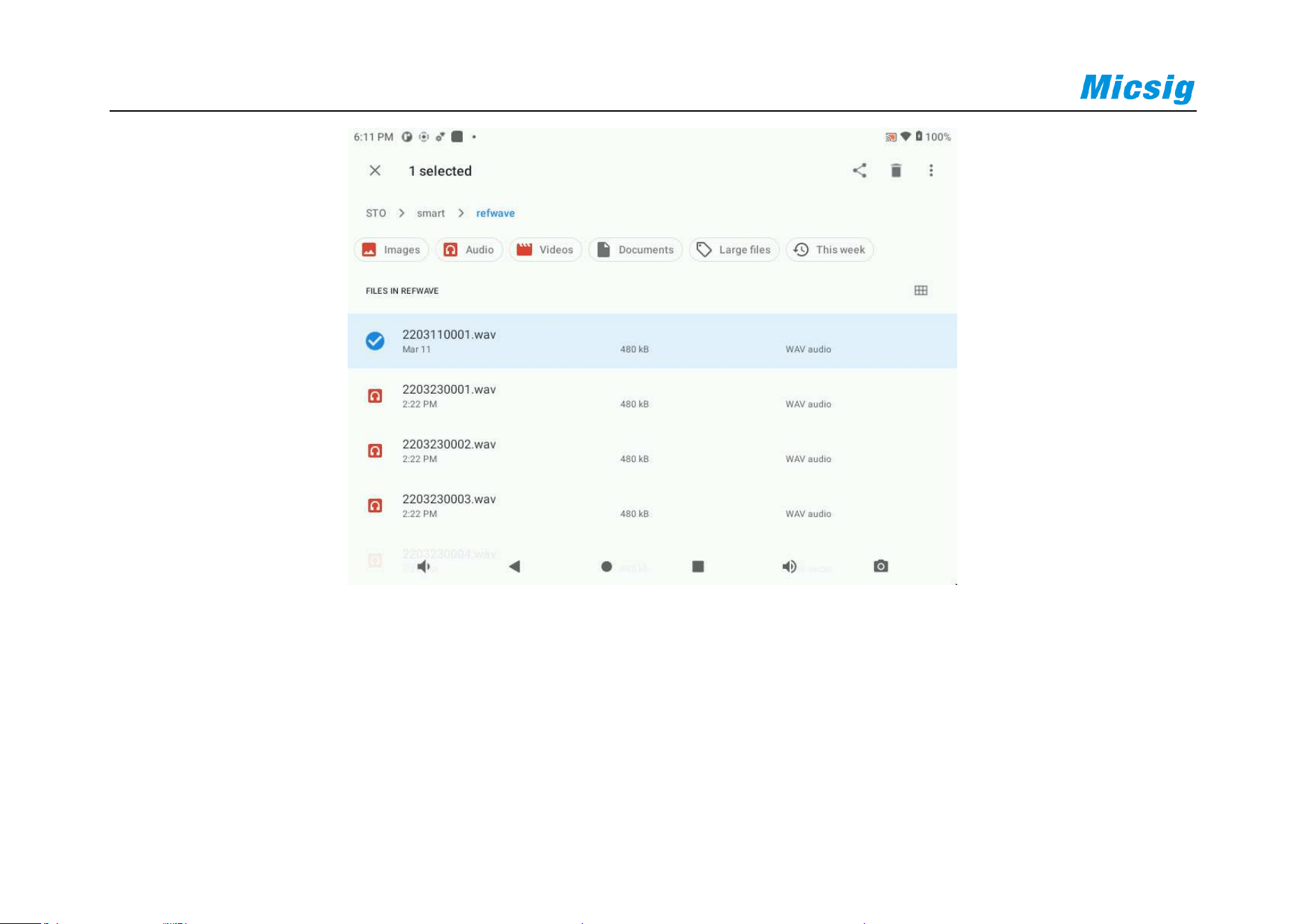Tap the Android back button
This screenshot has width=1307, height=924.
[515, 566]
